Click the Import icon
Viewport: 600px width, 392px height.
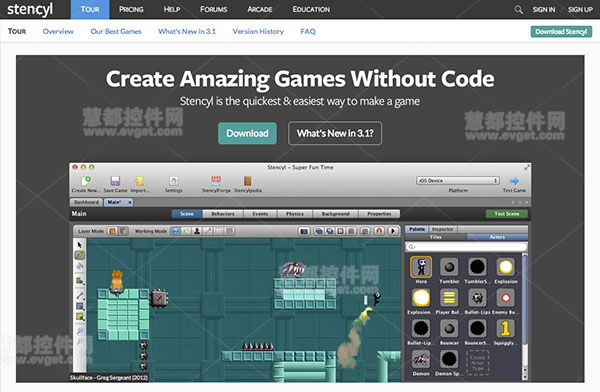[x=140, y=181]
